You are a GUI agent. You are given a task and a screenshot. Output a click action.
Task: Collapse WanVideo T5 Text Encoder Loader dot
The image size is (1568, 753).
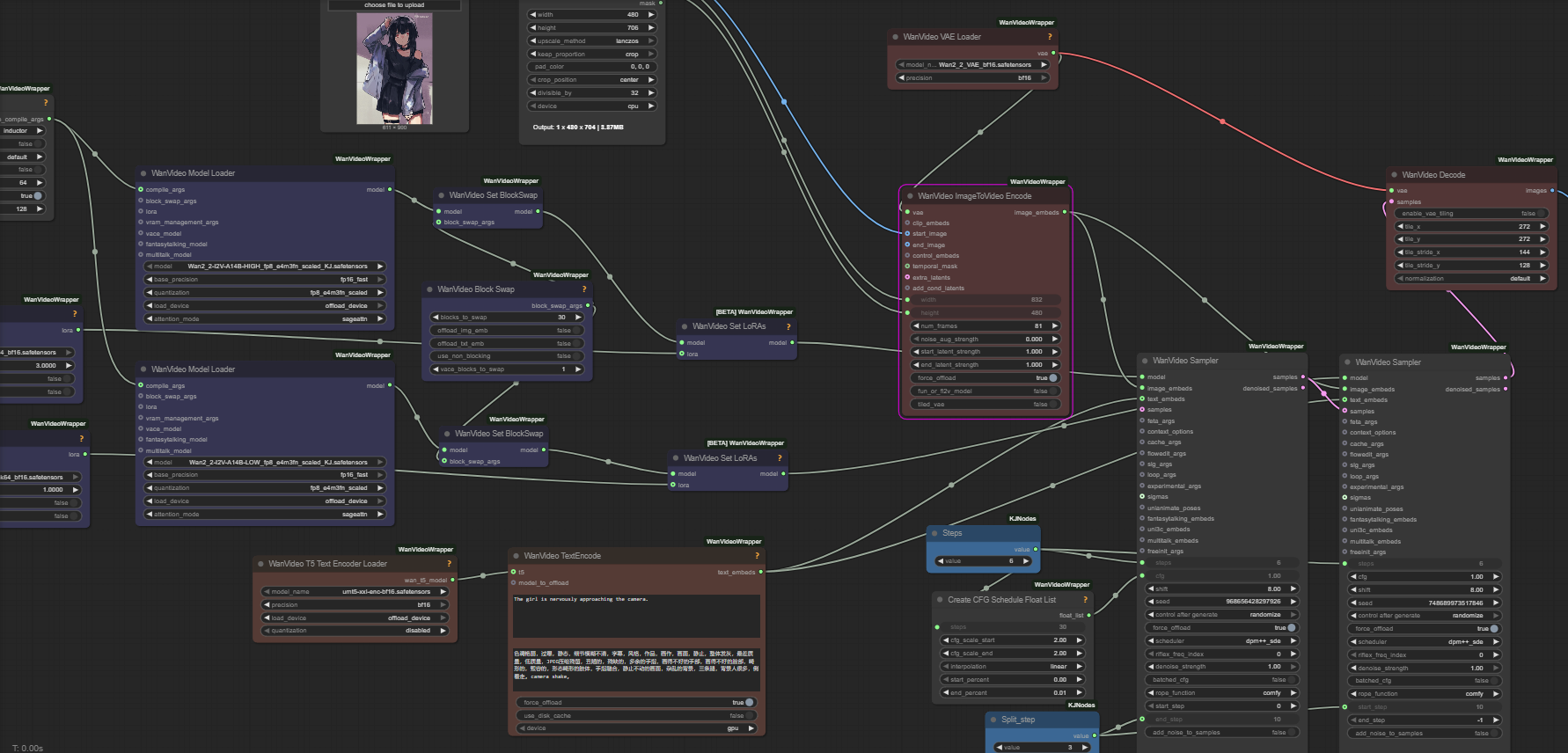tap(260, 564)
